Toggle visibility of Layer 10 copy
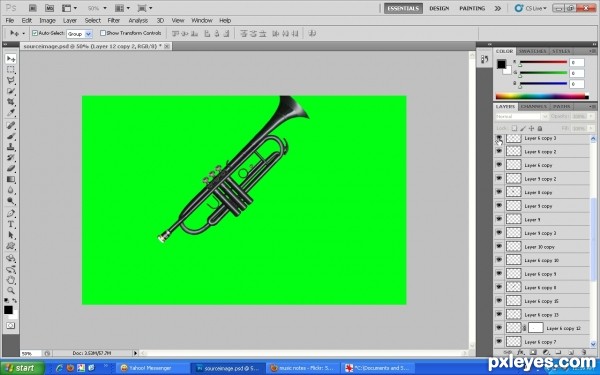Screen dimensions: 600x375 [499, 246]
